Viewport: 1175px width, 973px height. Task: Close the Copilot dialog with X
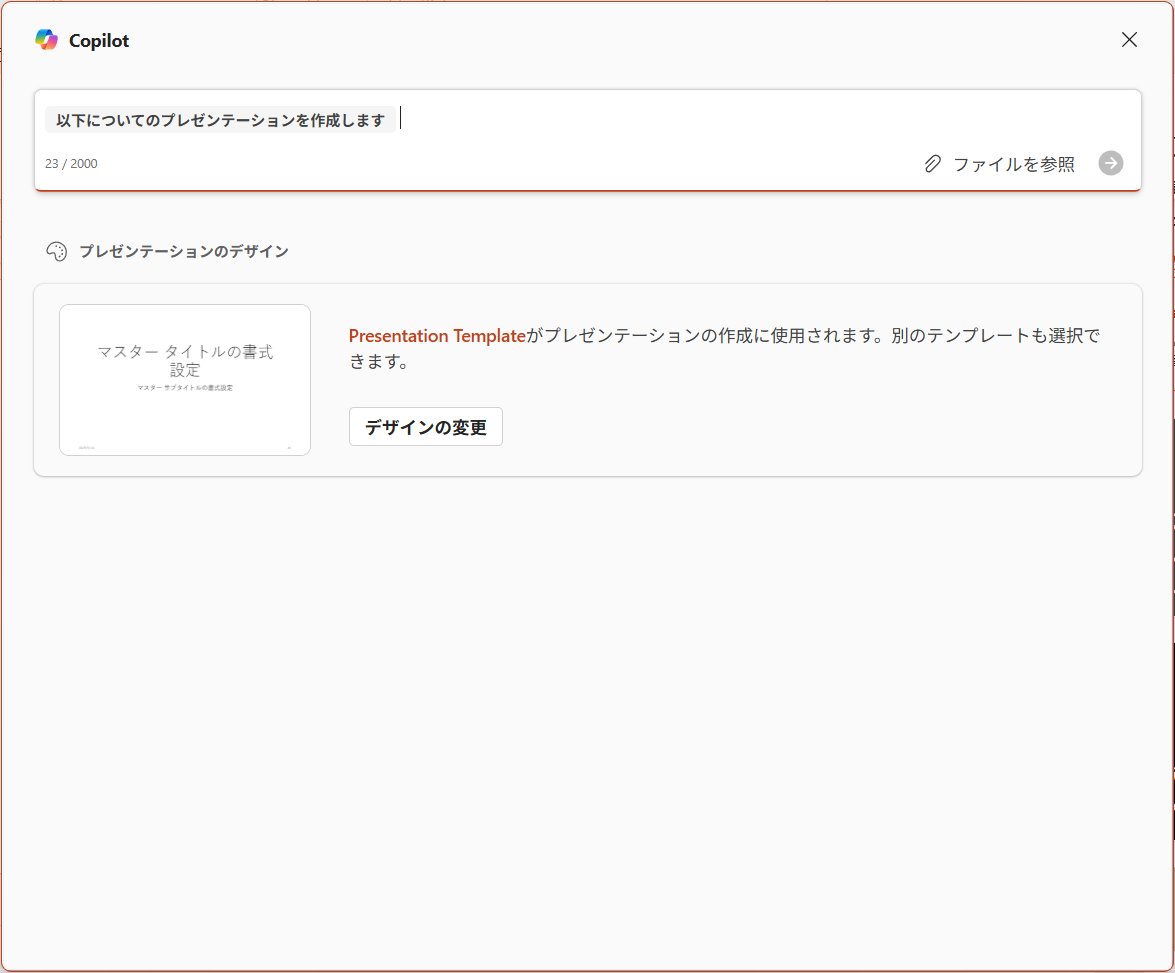point(1129,40)
